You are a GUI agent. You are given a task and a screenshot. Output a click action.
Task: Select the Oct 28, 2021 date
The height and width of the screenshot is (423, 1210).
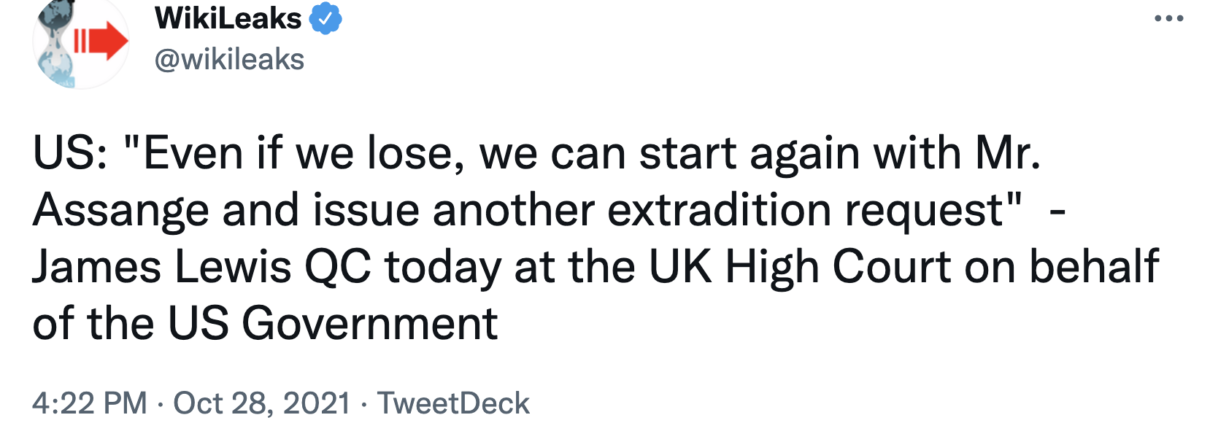coord(262,404)
